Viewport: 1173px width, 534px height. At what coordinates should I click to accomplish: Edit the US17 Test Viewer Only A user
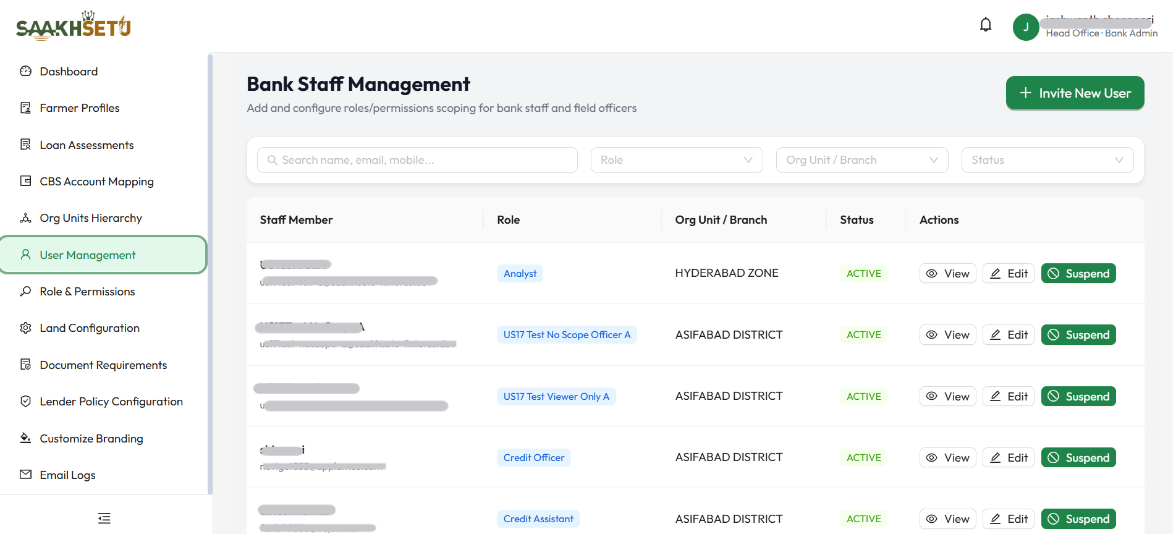pyautogui.click(x=1008, y=396)
